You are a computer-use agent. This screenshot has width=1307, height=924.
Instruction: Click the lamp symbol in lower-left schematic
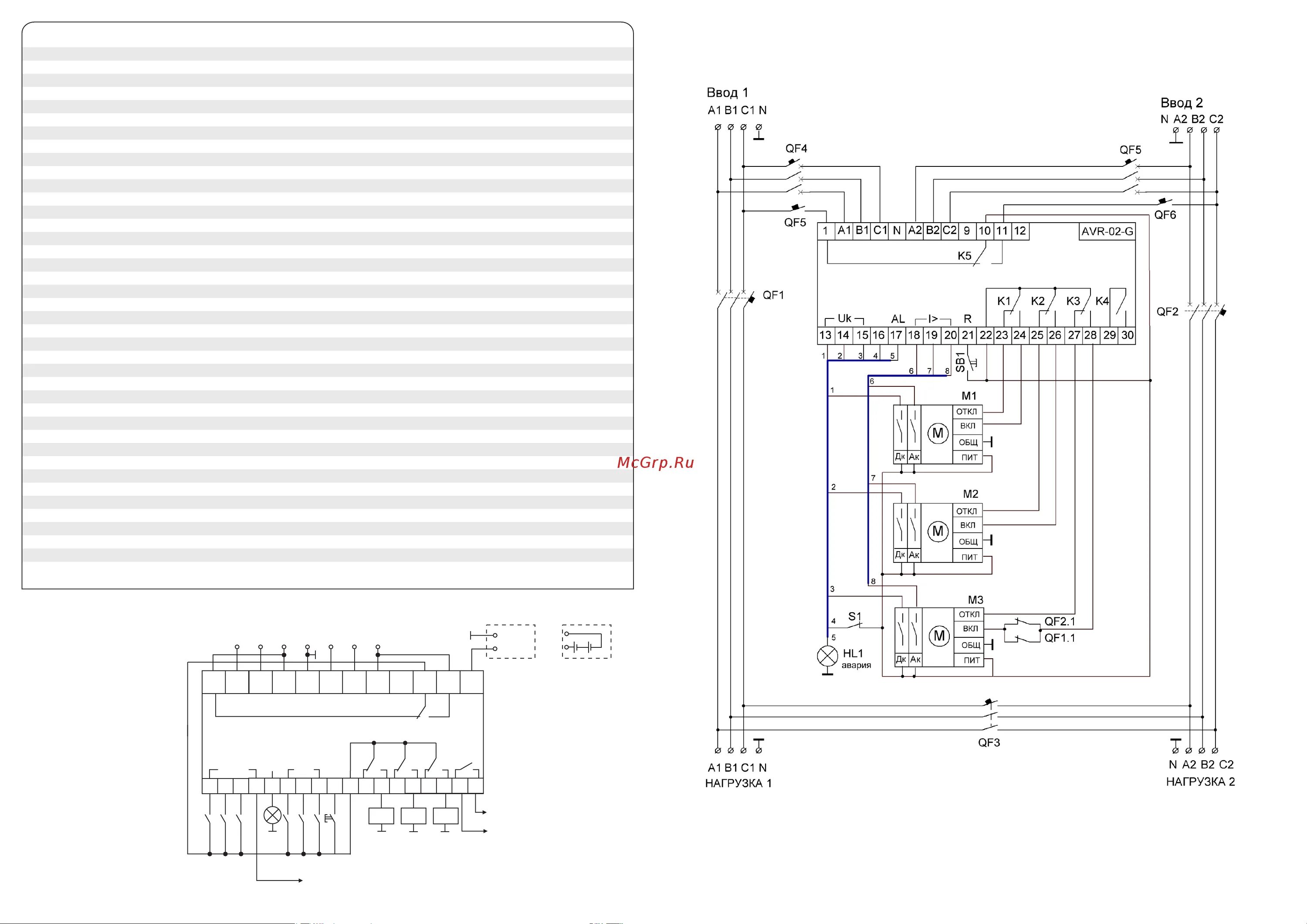[x=273, y=816]
